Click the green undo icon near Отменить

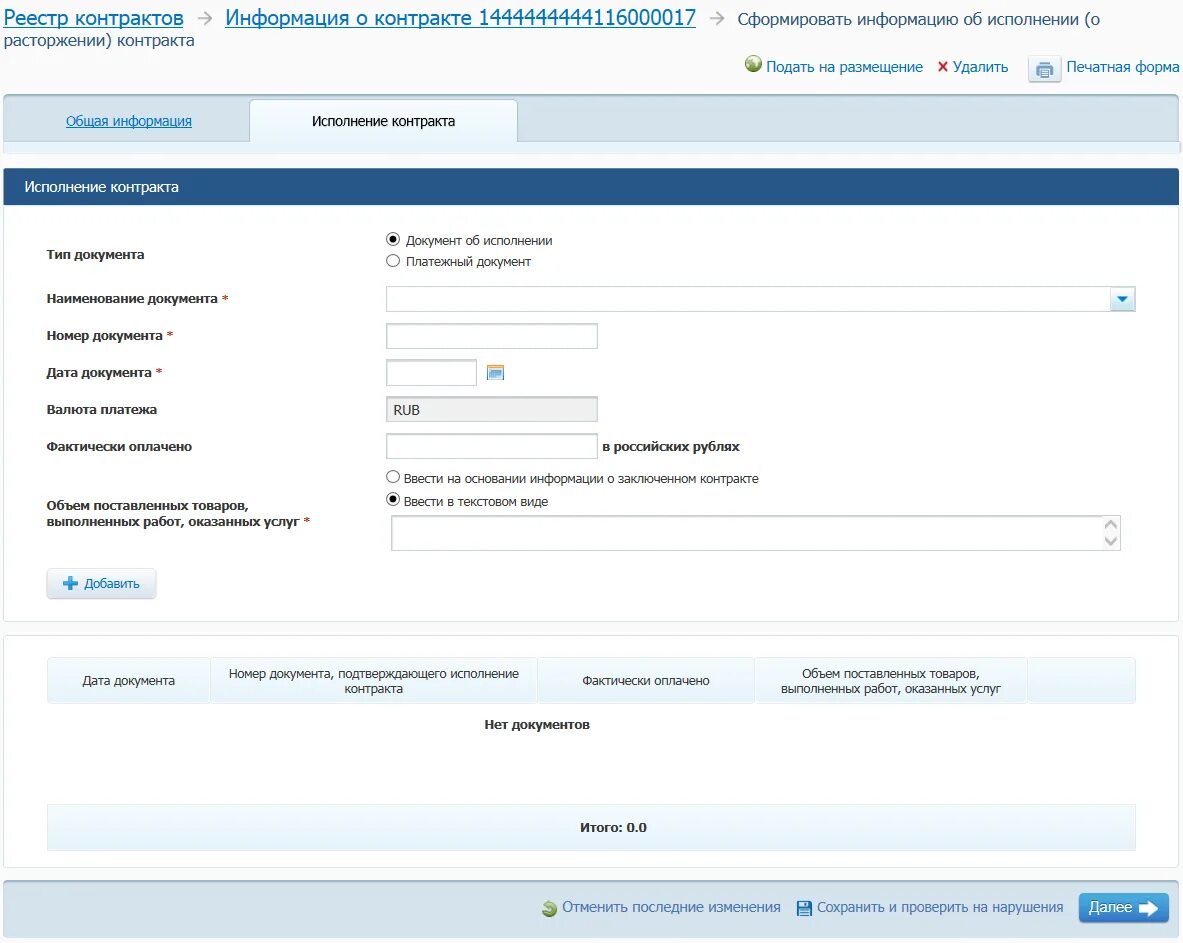point(549,909)
